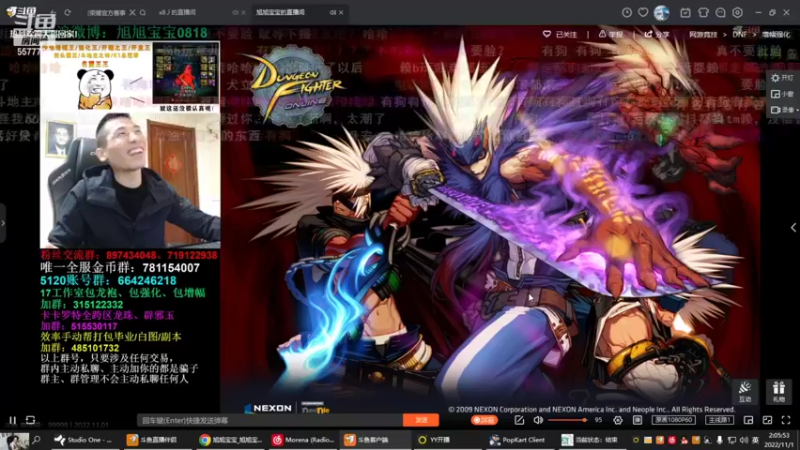Viewport: 800px width, 450px height.
Task: Open the 互动 interaction panel
Action: (x=745, y=391)
